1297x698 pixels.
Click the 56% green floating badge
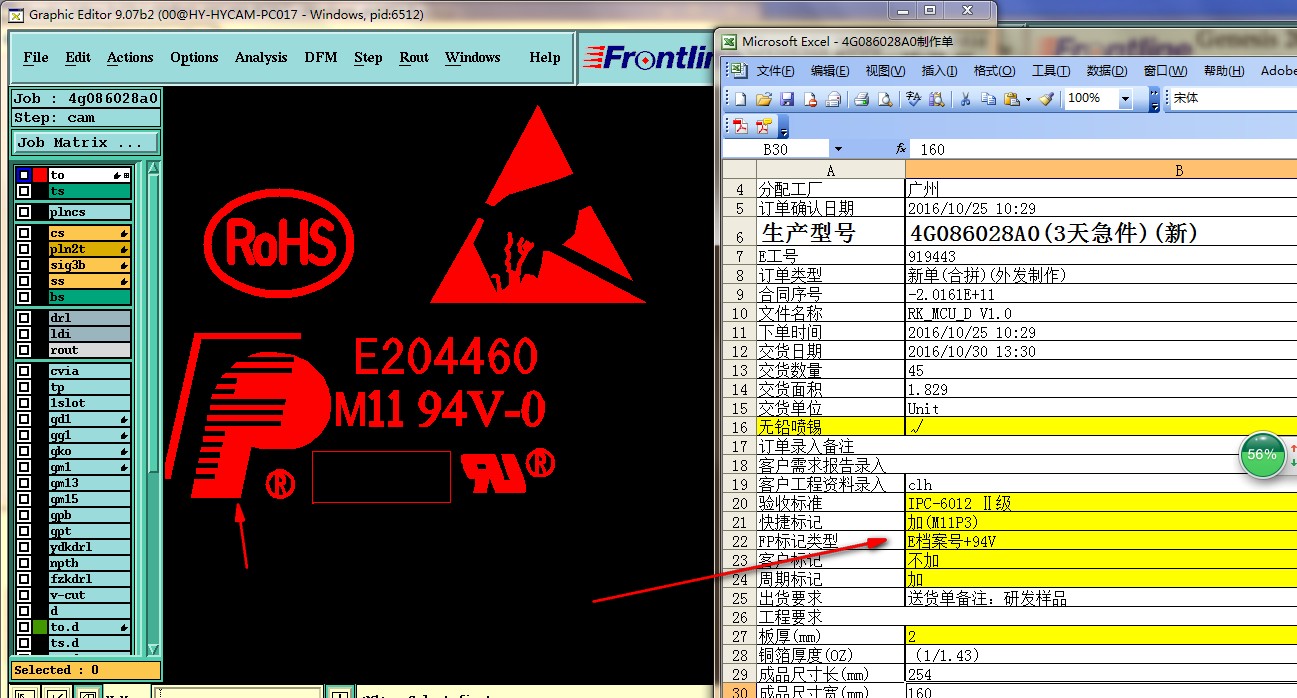click(x=1262, y=454)
